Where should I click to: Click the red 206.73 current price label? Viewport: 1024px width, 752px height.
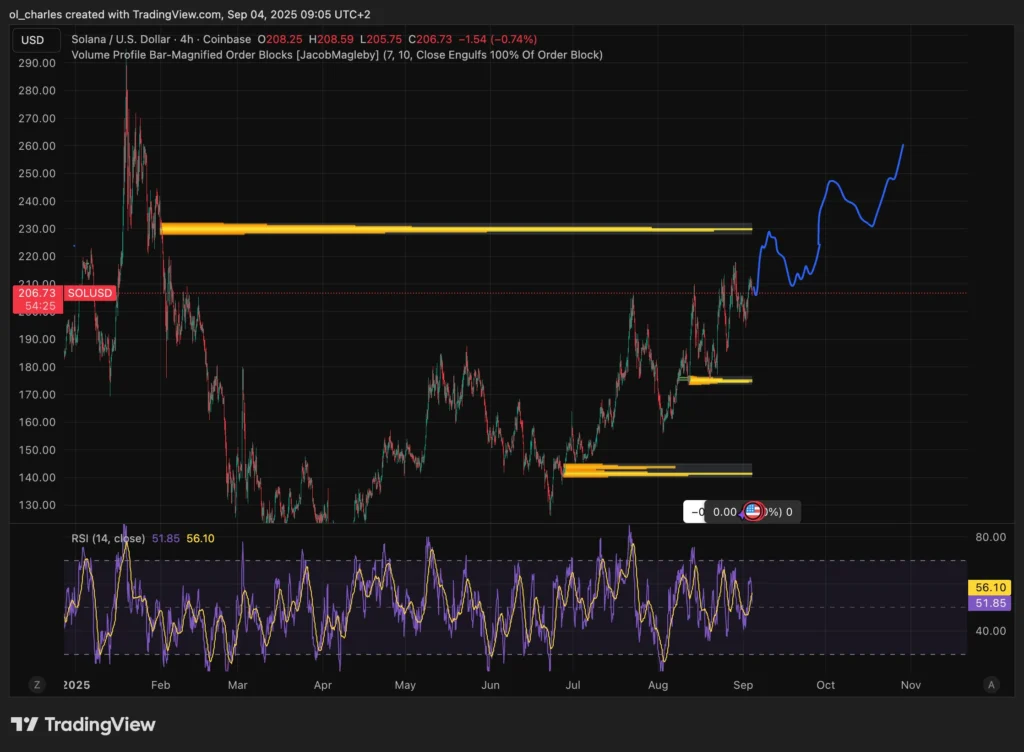38,293
